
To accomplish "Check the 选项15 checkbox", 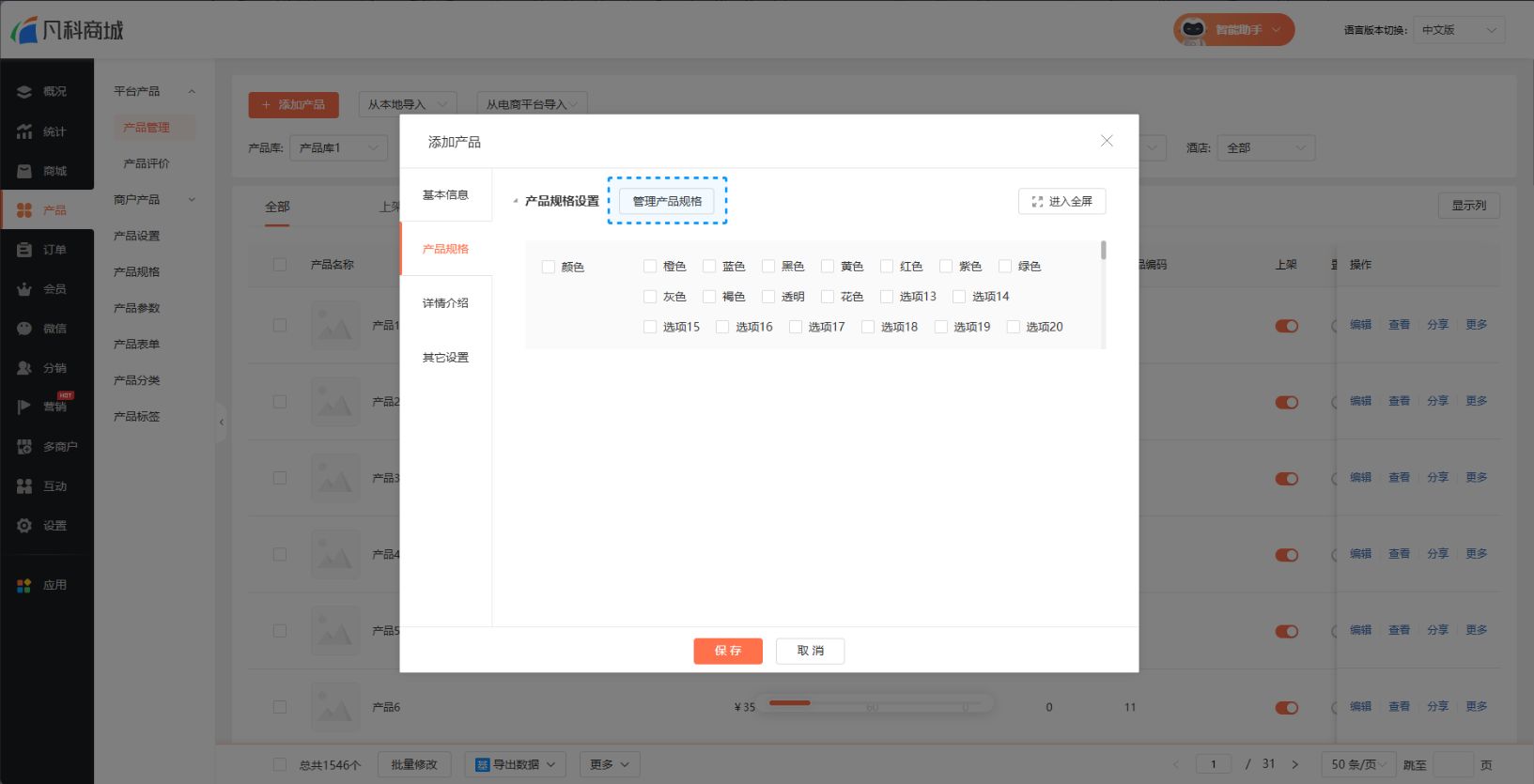I will click(x=650, y=327).
